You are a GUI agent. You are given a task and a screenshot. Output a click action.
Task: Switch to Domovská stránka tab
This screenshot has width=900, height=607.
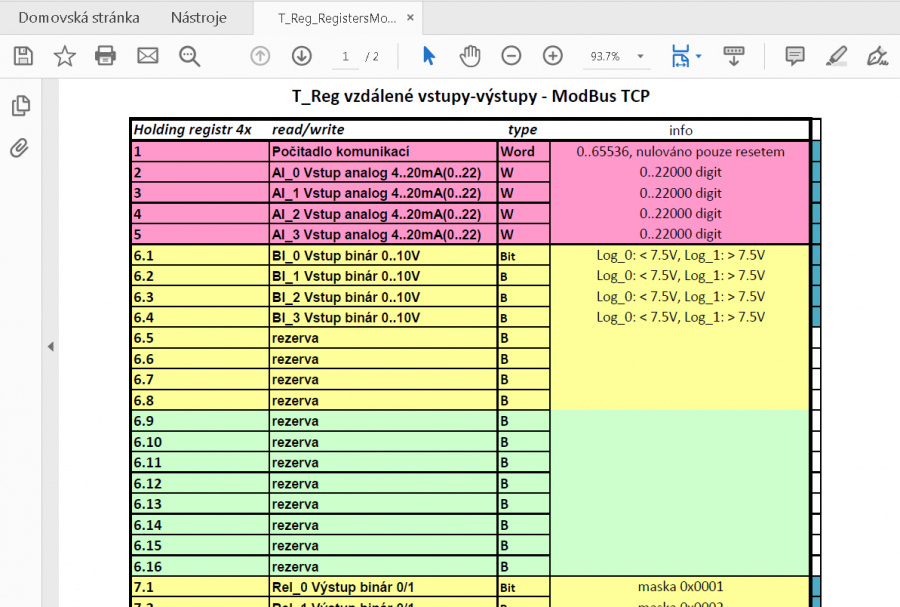click(79, 18)
